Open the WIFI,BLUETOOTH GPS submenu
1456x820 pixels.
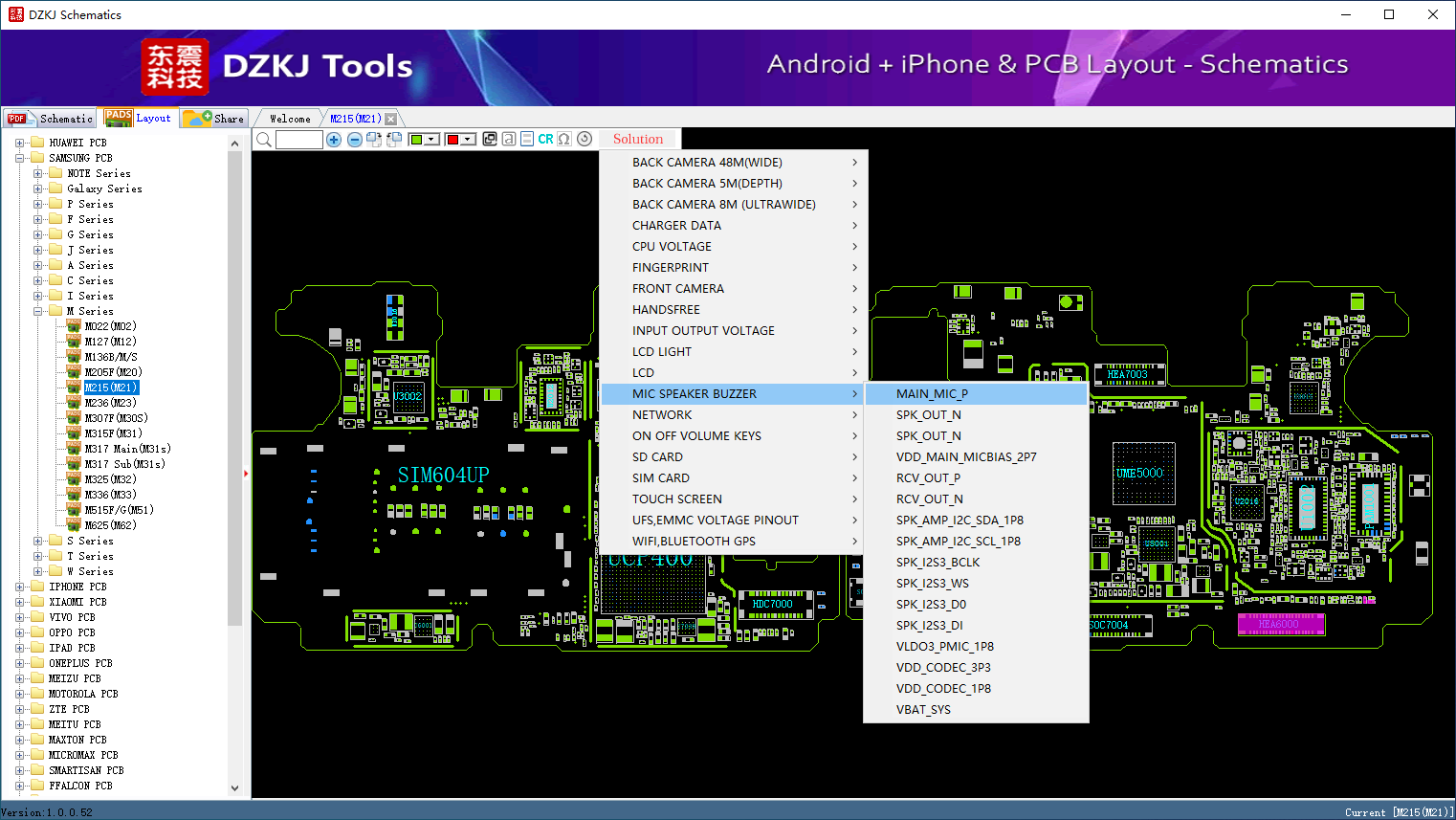(734, 542)
